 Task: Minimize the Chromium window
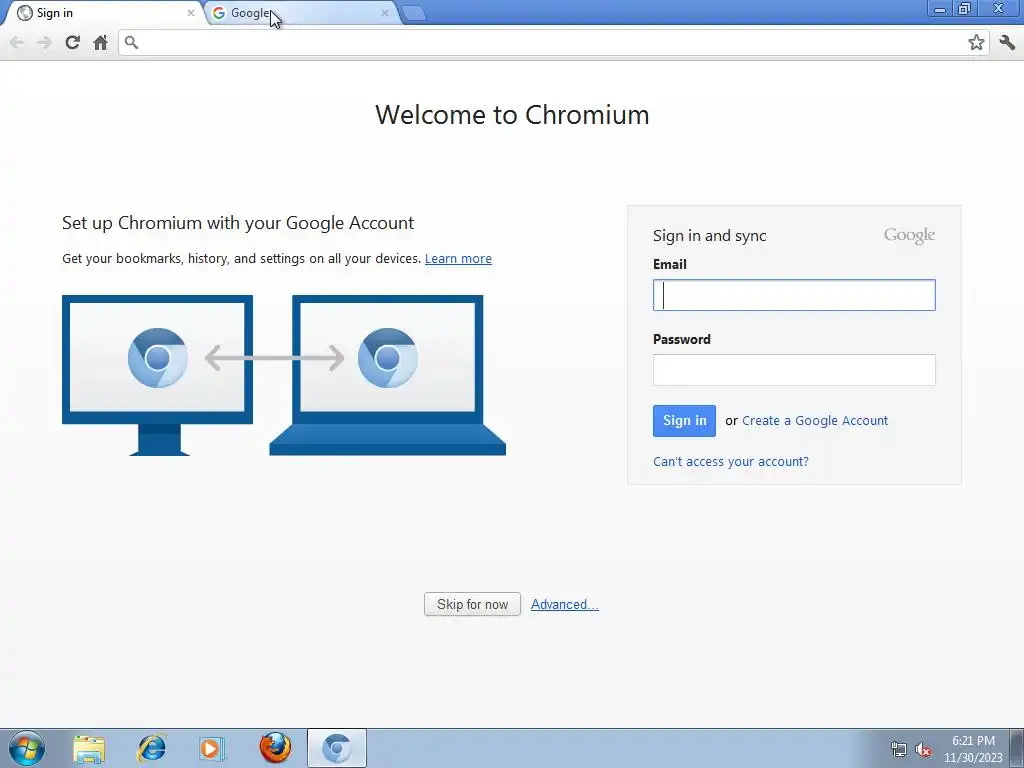tap(940, 9)
